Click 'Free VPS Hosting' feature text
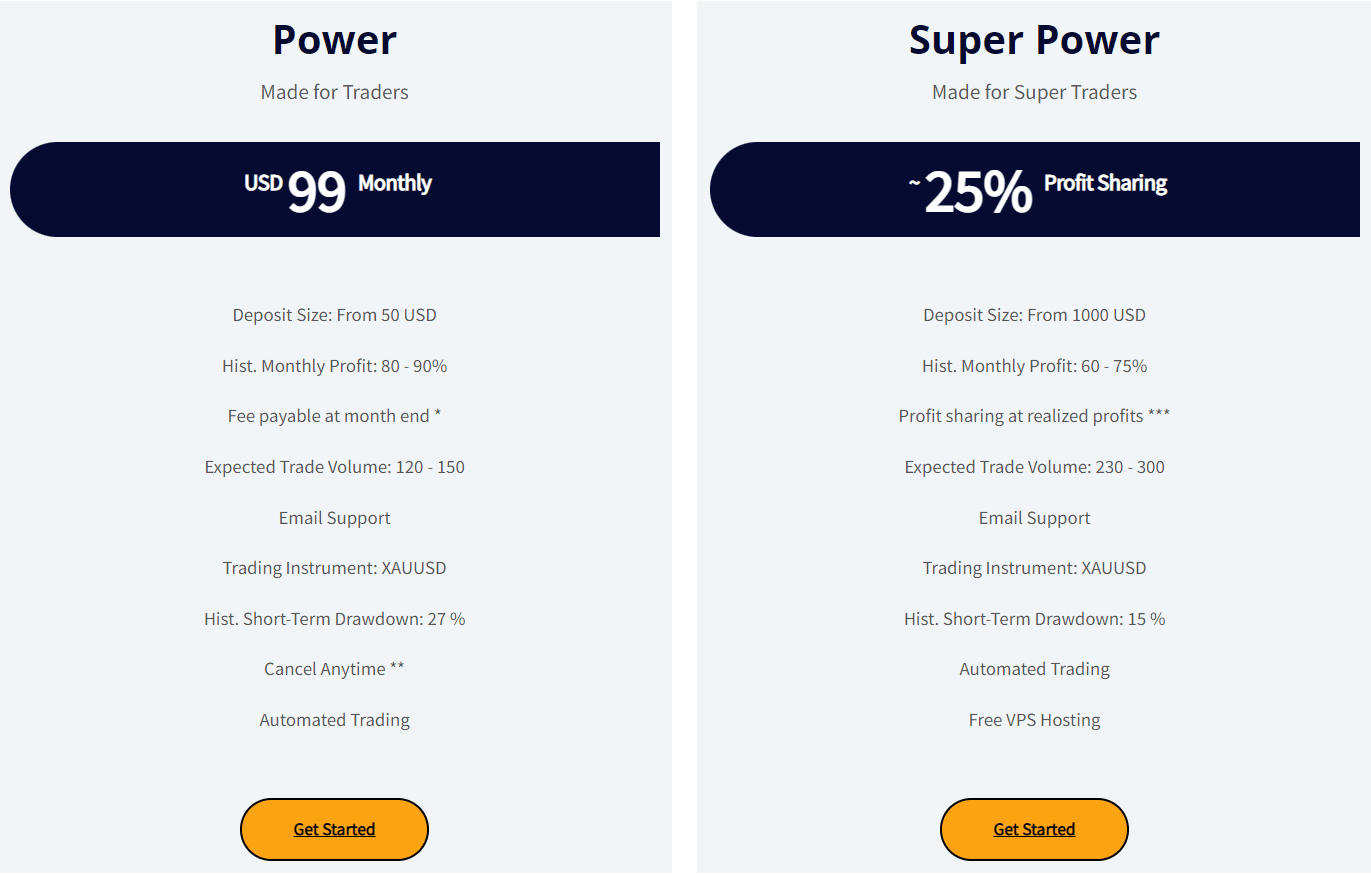Viewport: 1371px width, 875px height. tap(1034, 720)
